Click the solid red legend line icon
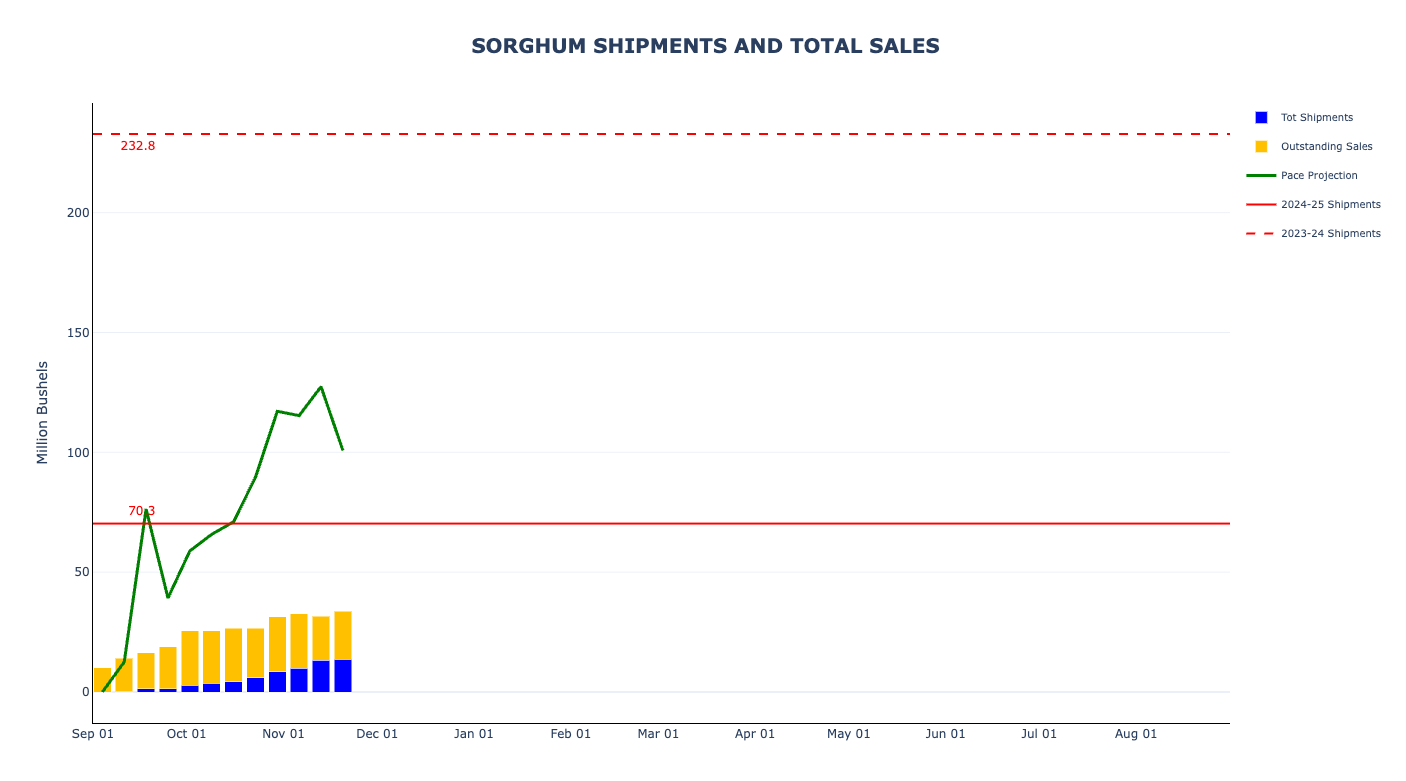The width and height of the screenshot is (1406, 781). click(x=1261, y=205)
